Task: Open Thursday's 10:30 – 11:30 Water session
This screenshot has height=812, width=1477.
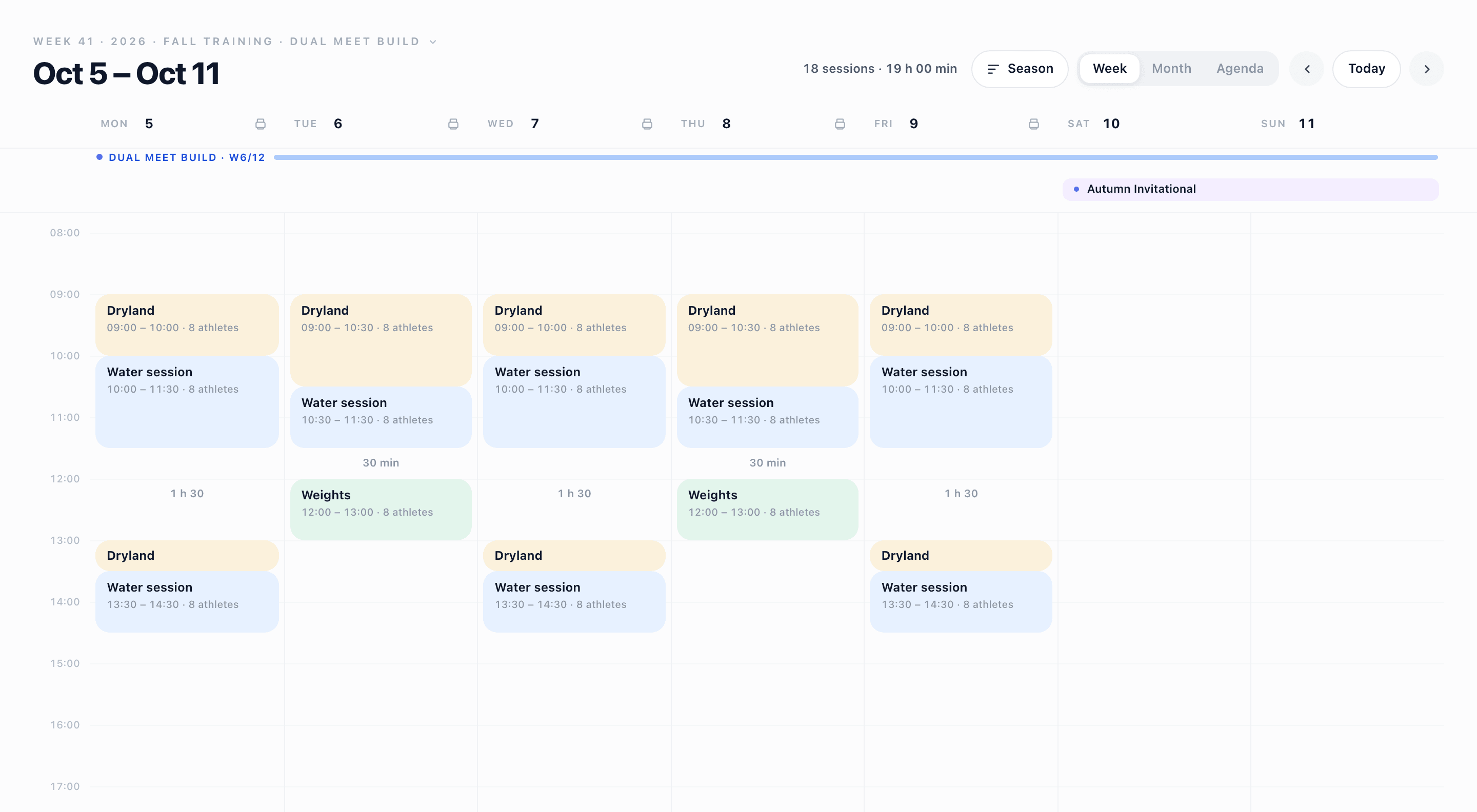Action: (x=767, y=417)
